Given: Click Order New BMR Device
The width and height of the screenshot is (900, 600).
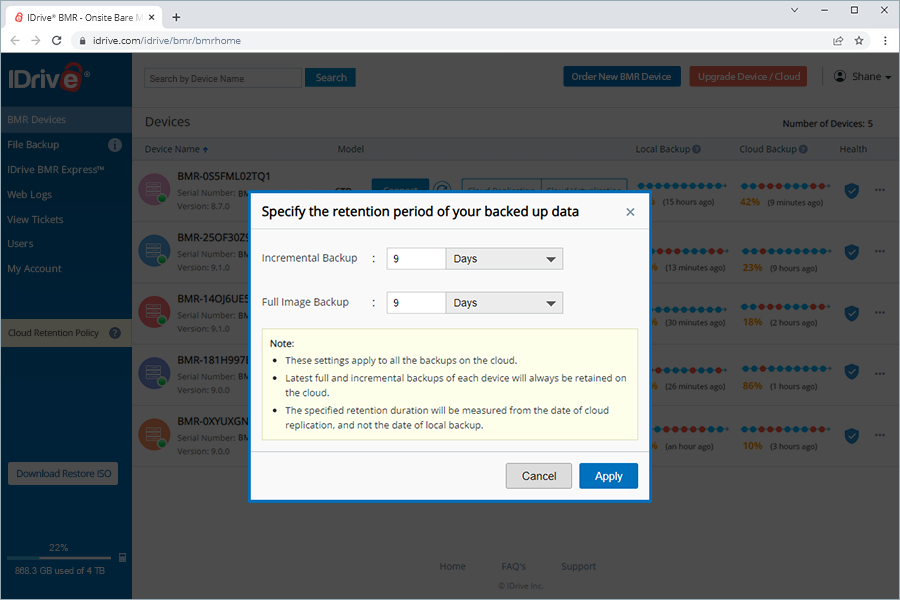Looking at the screenshot, I should click(x=622, y=76).
